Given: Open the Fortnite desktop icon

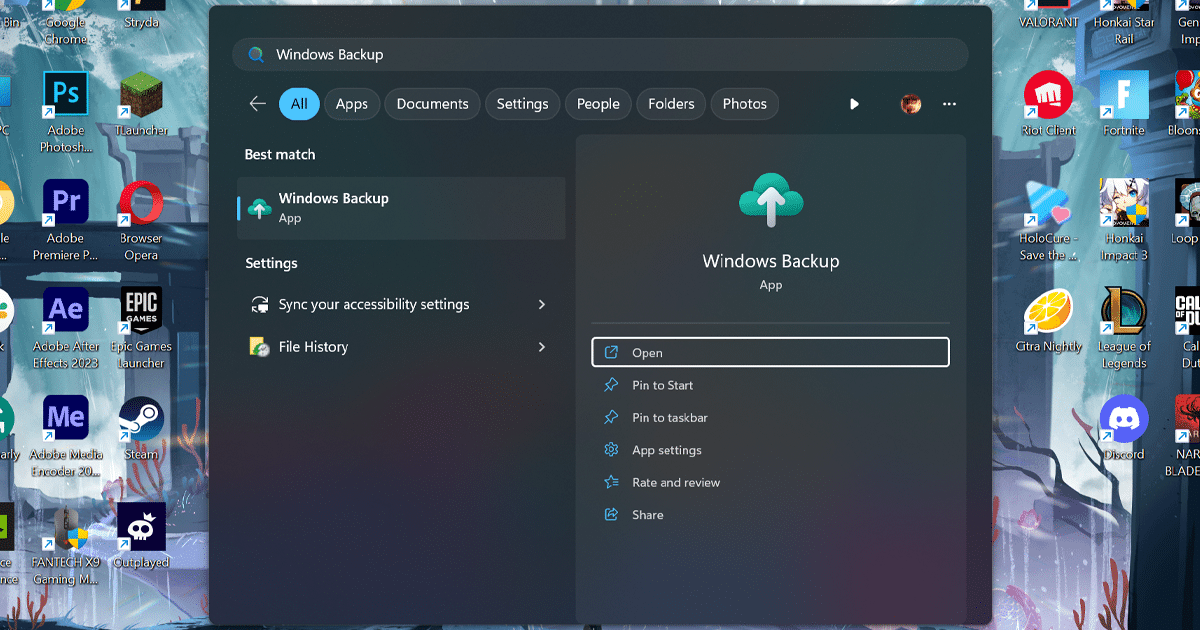Looking at the screenshot, I should (x=1123, y=97).
